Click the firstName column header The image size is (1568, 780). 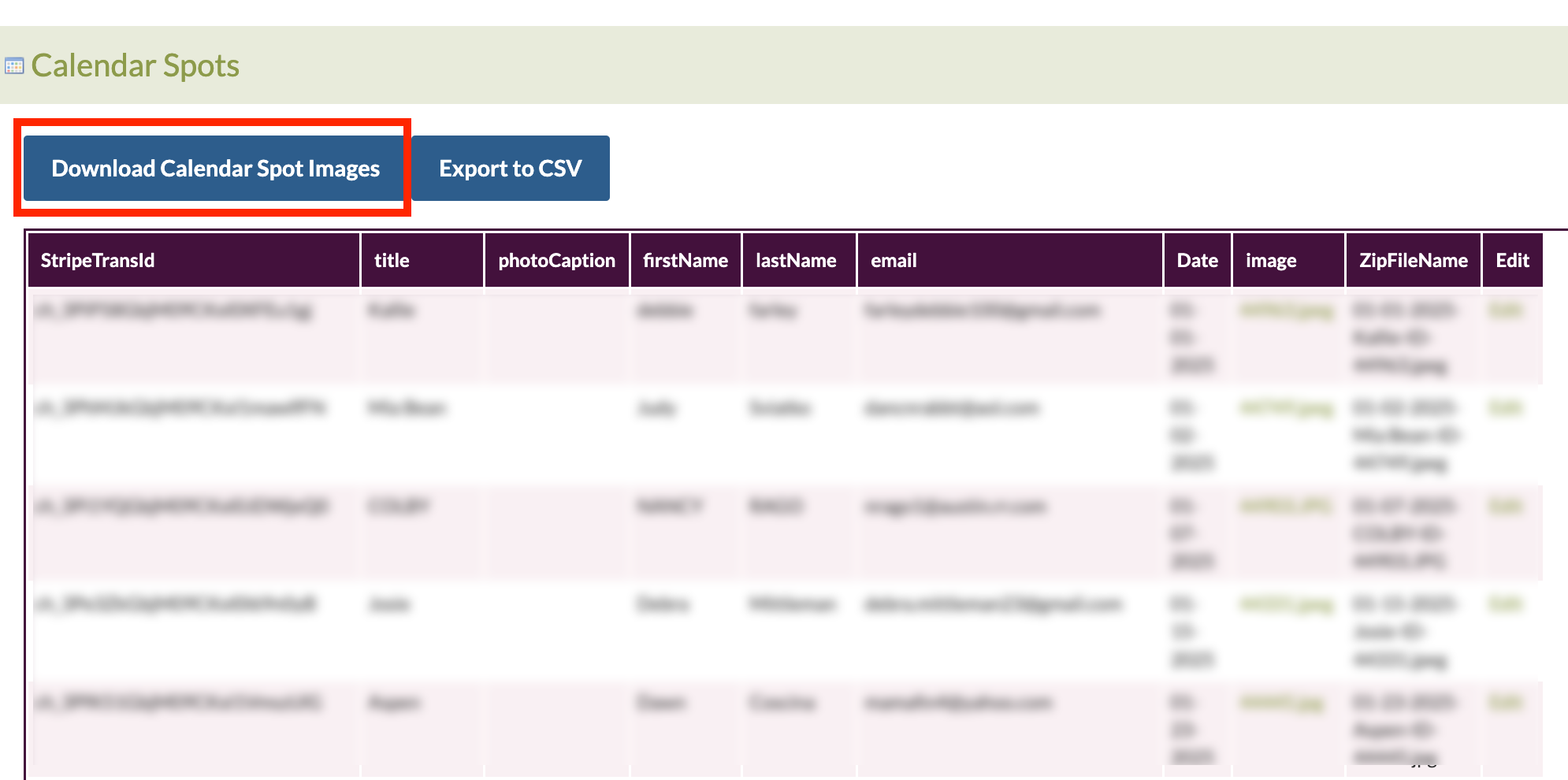pos(685,261)
